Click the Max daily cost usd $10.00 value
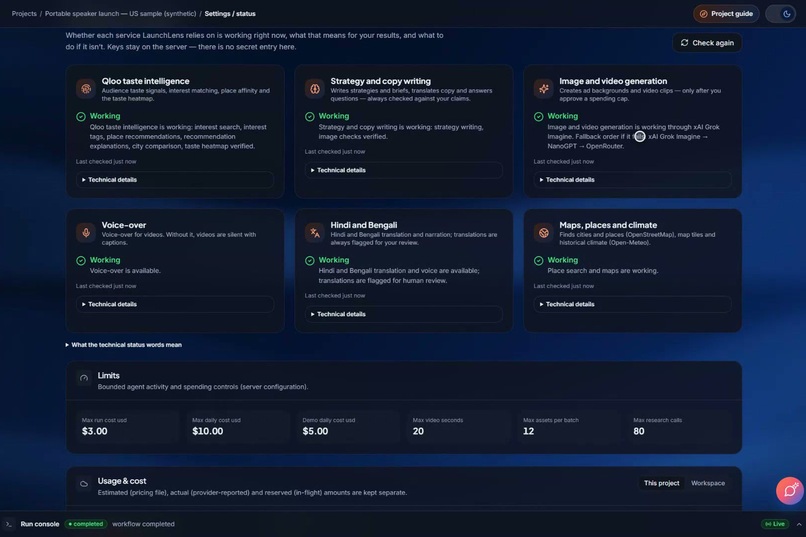 click(x=208, y=431)
